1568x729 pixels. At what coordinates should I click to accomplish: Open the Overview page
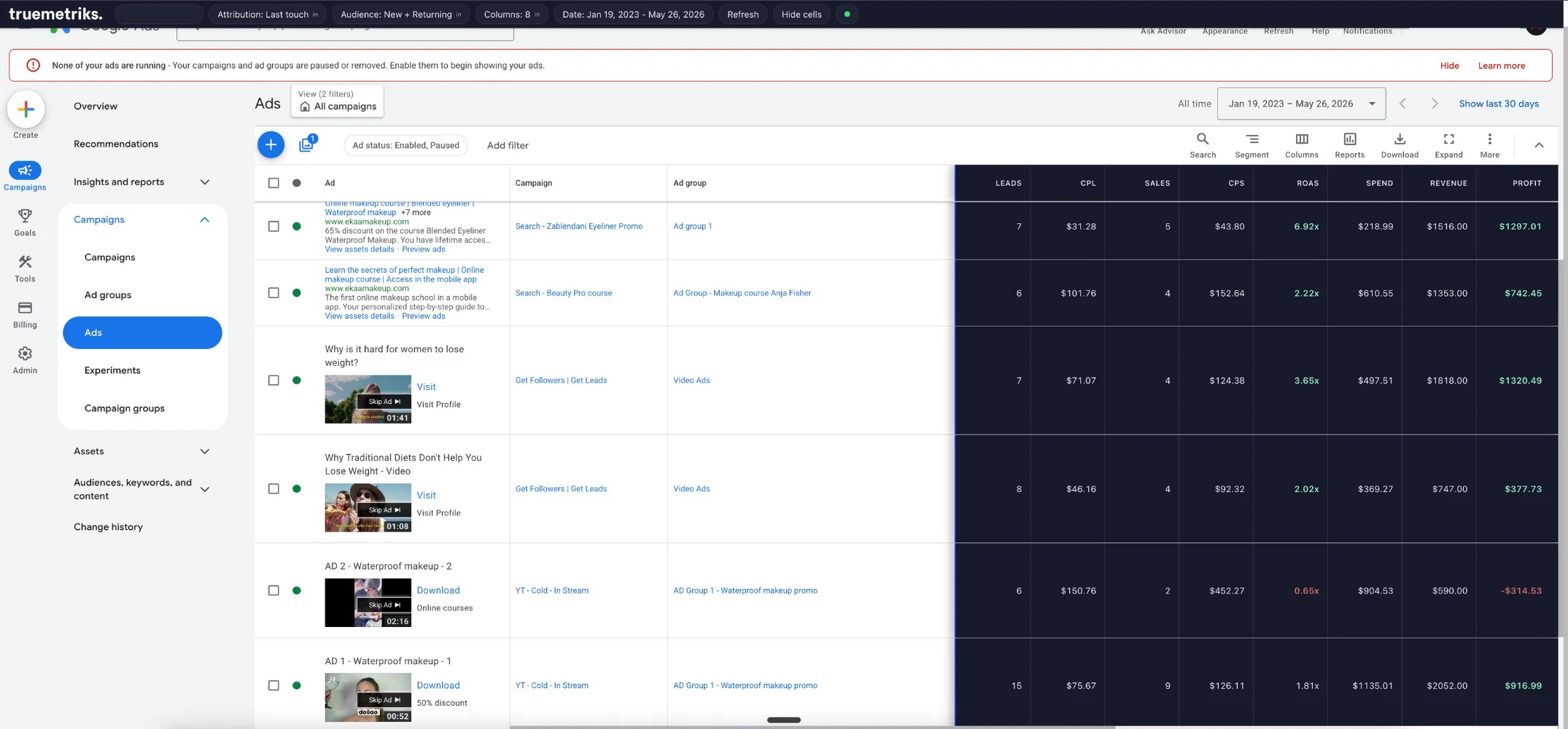tap(96, 106)
